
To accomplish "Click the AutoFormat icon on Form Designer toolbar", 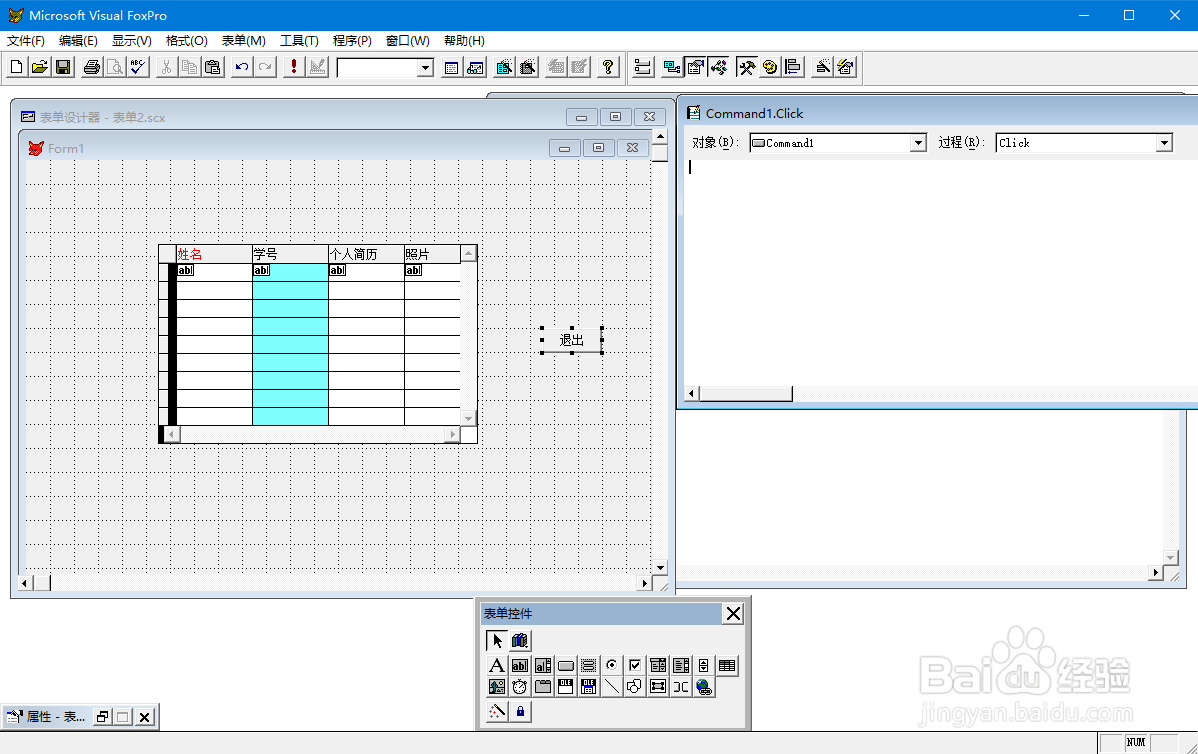I will tap(846, 67).
